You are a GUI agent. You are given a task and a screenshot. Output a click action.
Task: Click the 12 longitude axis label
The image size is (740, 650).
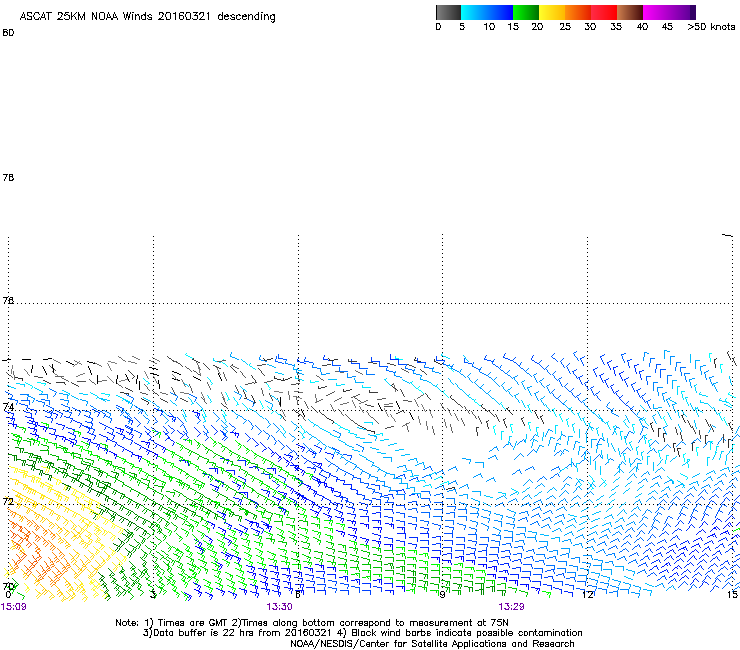[587, 595]
